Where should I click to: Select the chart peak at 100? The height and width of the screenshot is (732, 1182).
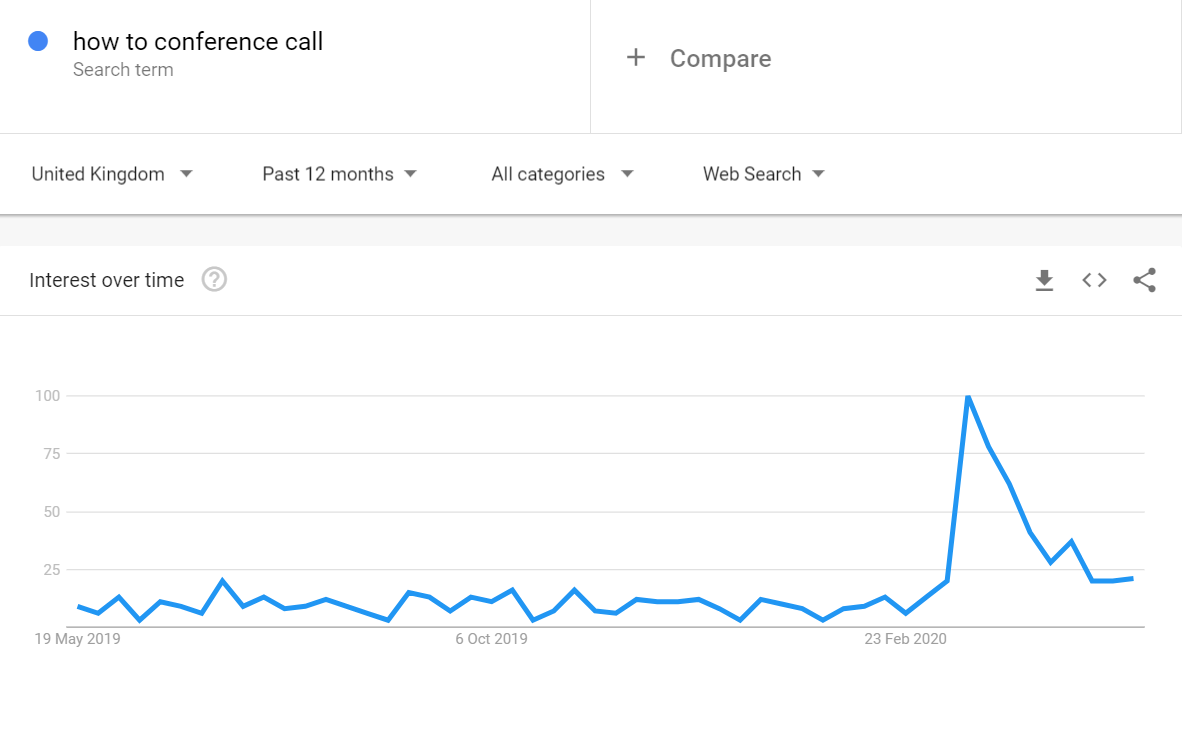click(968, 397)
